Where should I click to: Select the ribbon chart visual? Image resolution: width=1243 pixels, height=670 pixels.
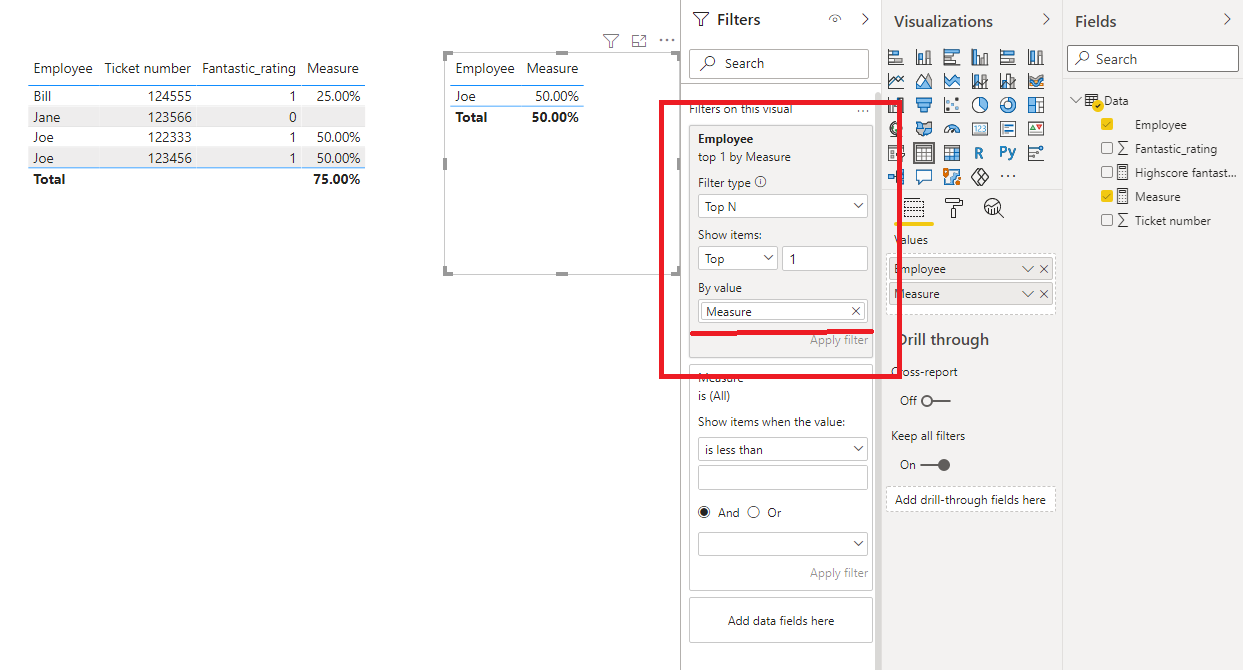(1036, 81)
